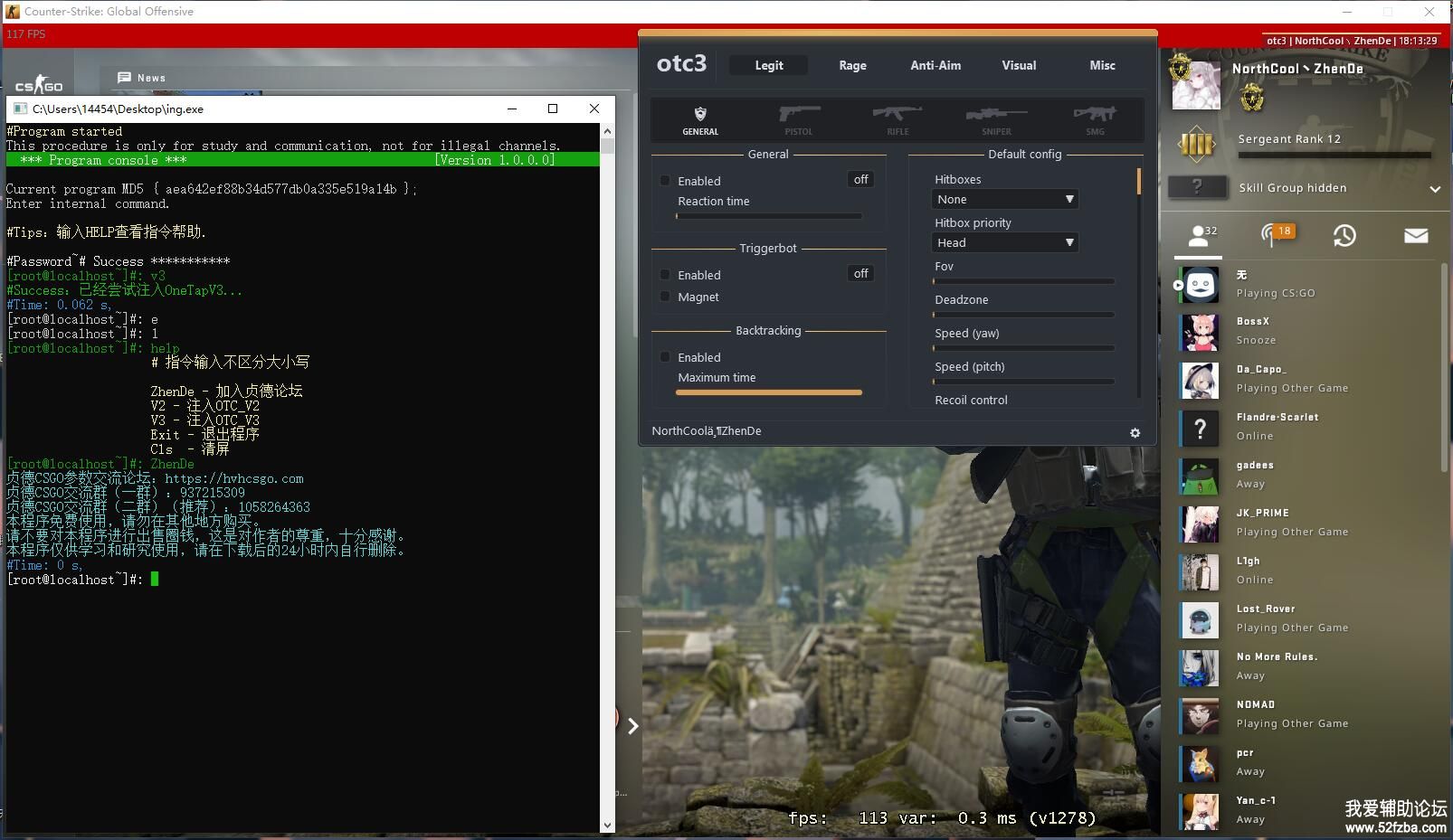Click the ing.exe console title icon

pyautogui.click(x=20, y=109)
